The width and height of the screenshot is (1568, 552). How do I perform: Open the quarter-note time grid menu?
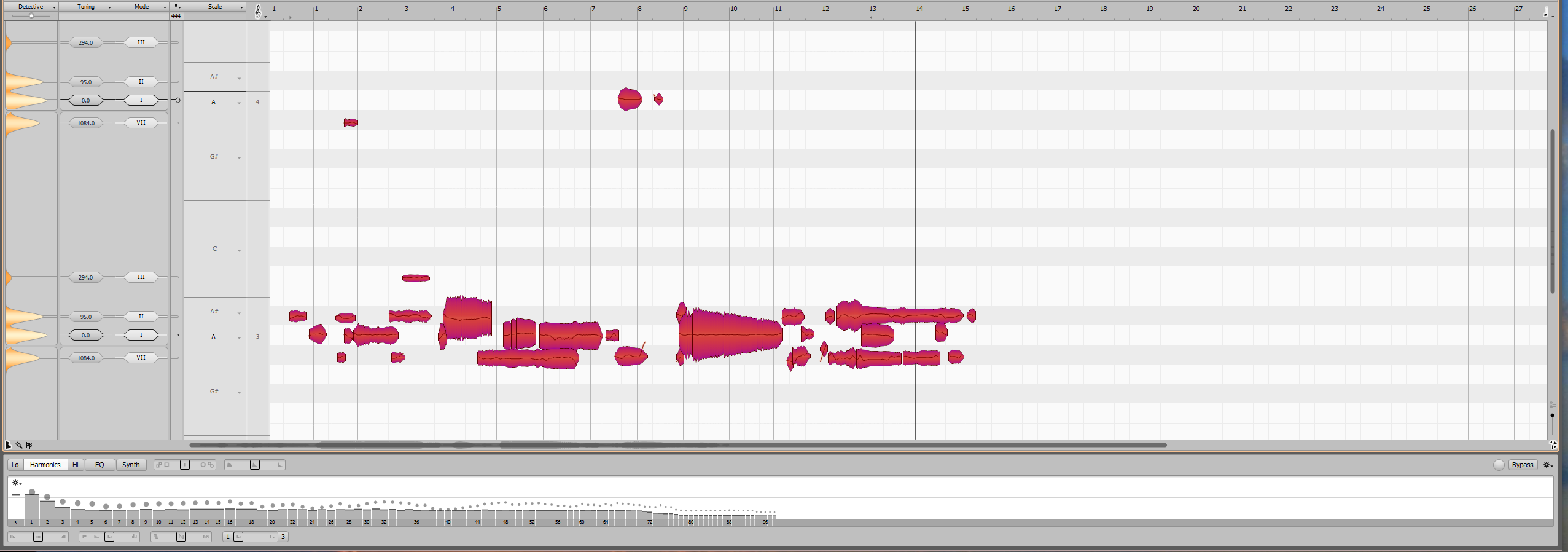pos(1547,11)
